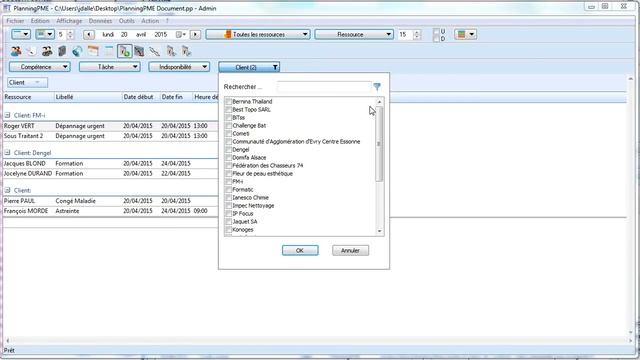Cancel the filter with Annuler
640x360 pixels.
(x=350, y=250)
